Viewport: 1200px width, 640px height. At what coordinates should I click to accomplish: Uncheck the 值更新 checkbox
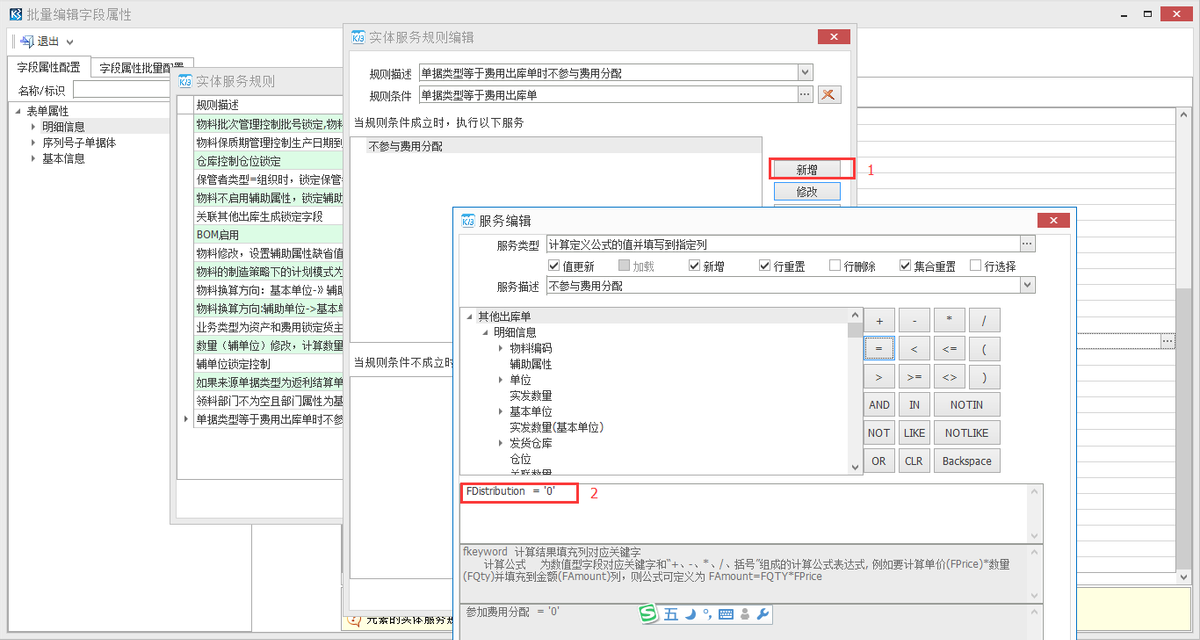[554, 265]
